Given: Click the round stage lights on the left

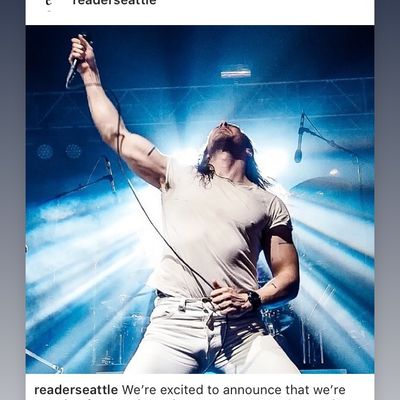Looking at the screenshot, I should pos(59,151).
